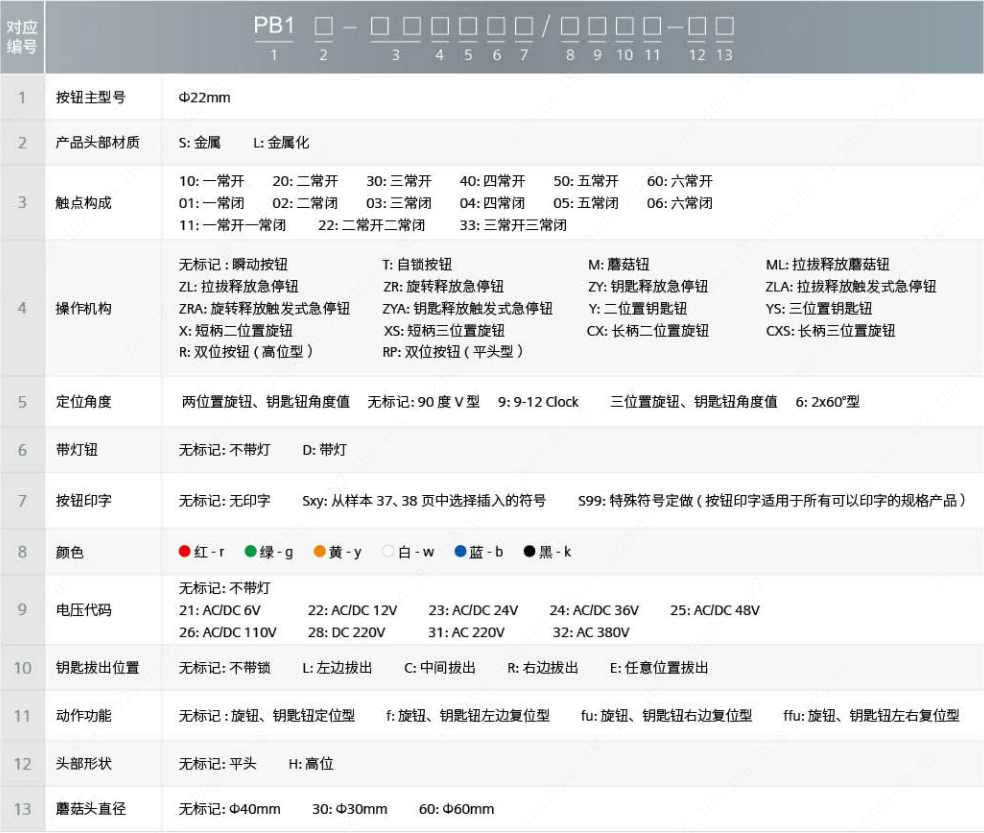
Task: Select the D: 带灯 lamp option
Action: click(x=324, y=449)
